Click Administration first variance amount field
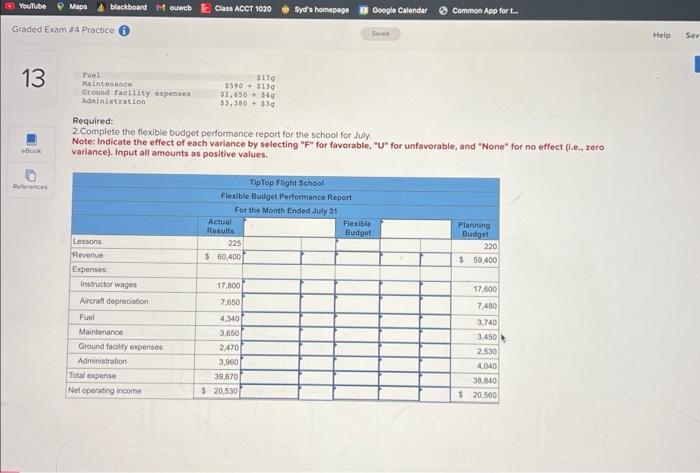 (270, 363)
